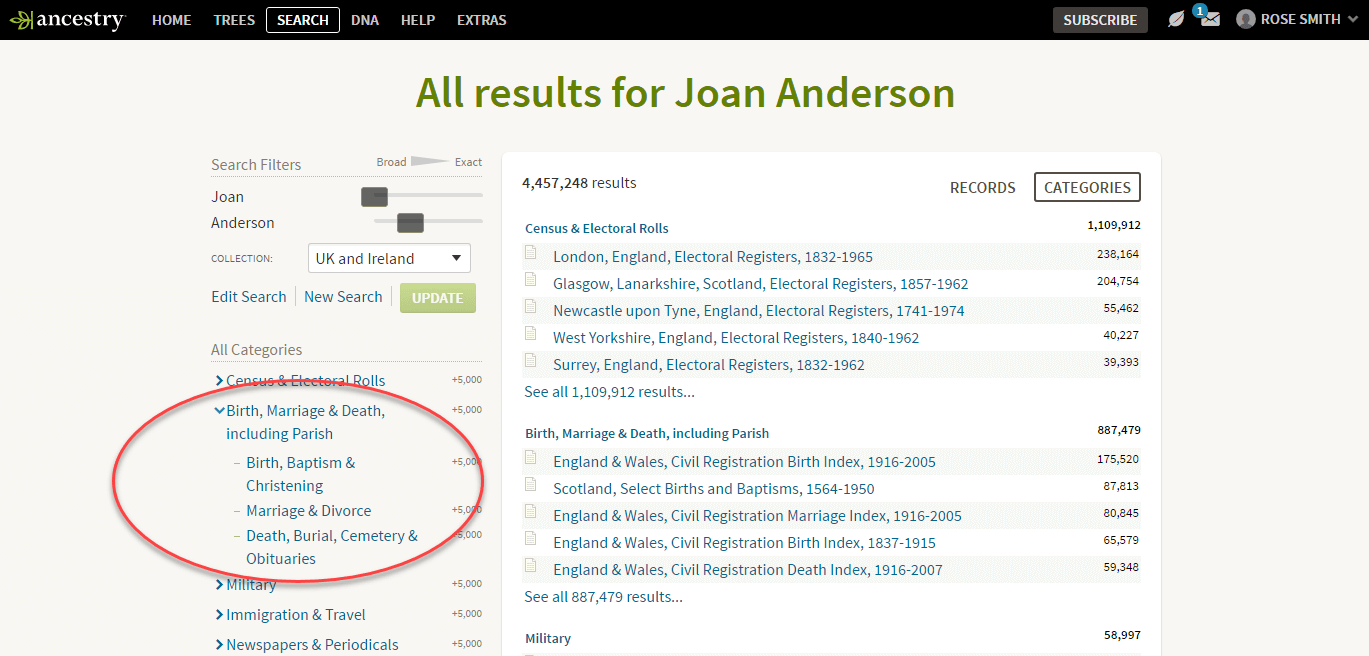The image size is (1369, 656).
Task: Open Newcastle upon Tyne Electoral Registers
Action: tap(759, 310)
